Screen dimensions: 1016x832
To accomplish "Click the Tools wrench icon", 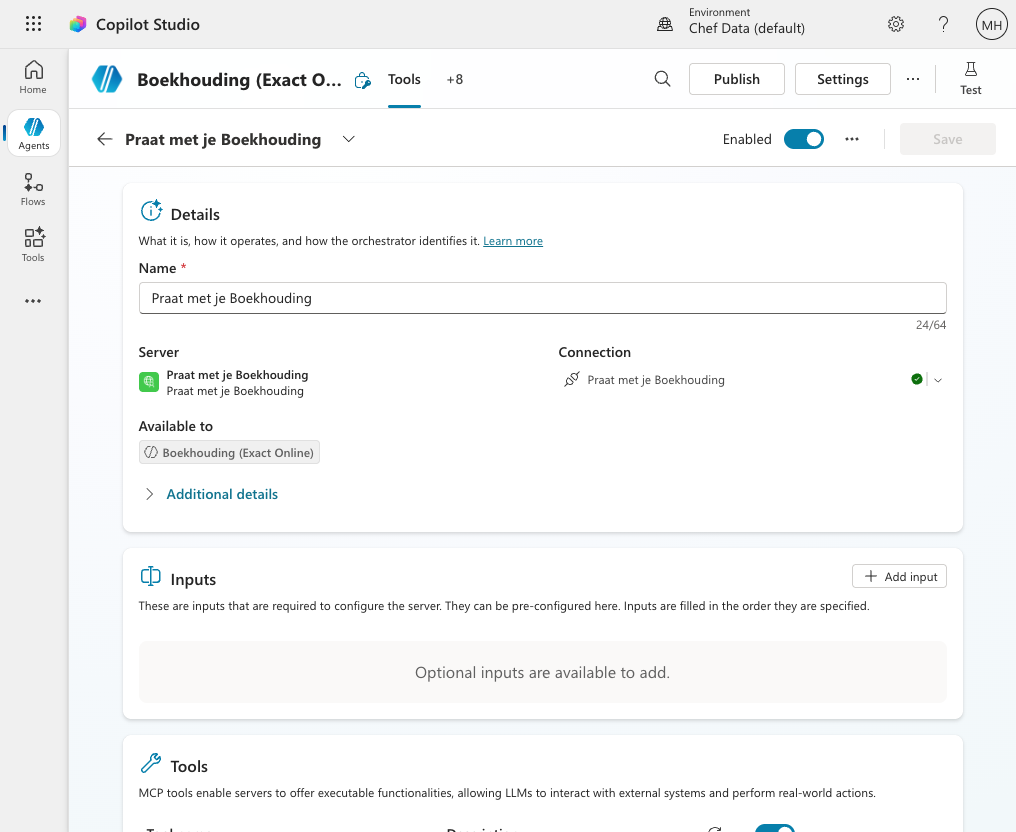I will (150, 763).
